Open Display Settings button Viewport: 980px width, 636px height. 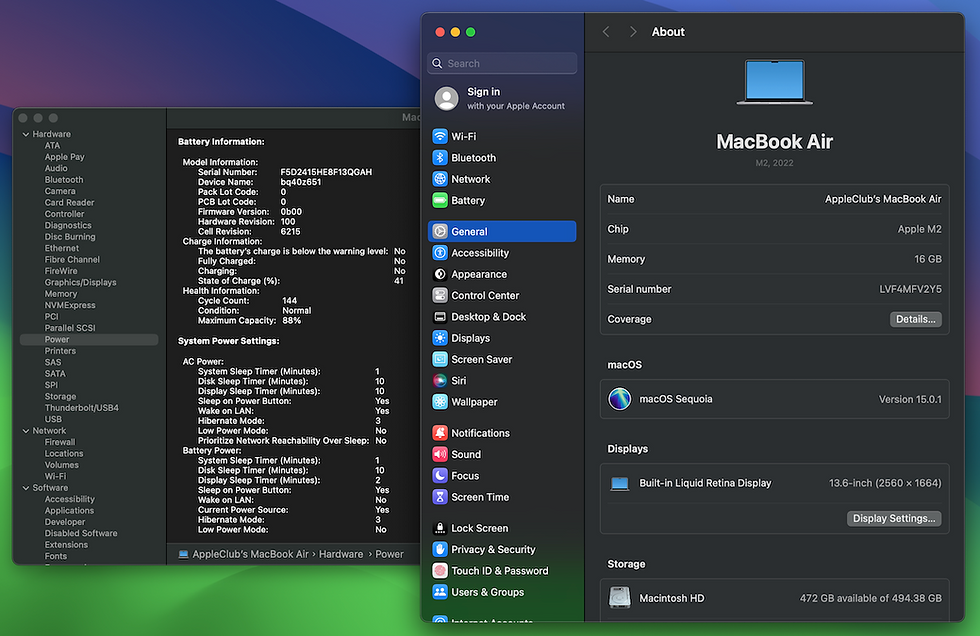tap(894, 519)
